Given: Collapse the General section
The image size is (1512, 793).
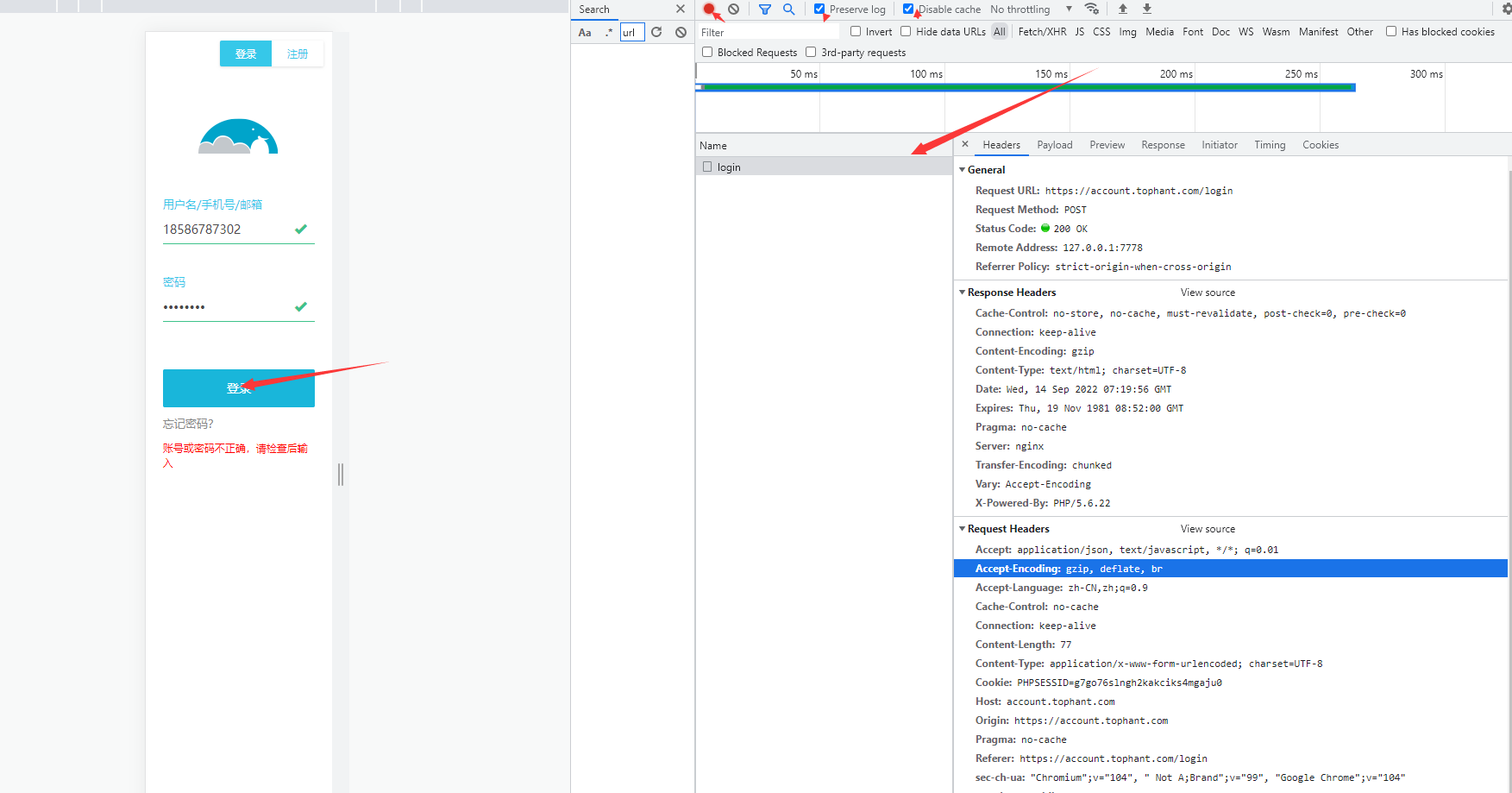Looking at the screenshot, I should coord(962,170).
